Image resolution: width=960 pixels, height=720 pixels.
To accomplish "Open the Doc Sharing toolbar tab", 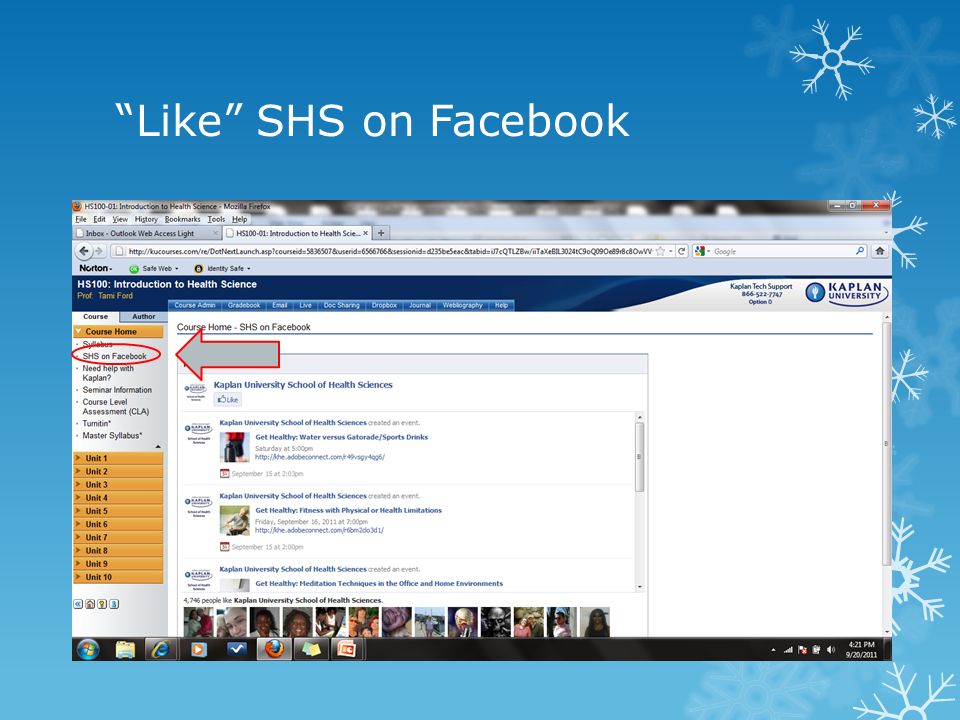I will tap(342, 305).
